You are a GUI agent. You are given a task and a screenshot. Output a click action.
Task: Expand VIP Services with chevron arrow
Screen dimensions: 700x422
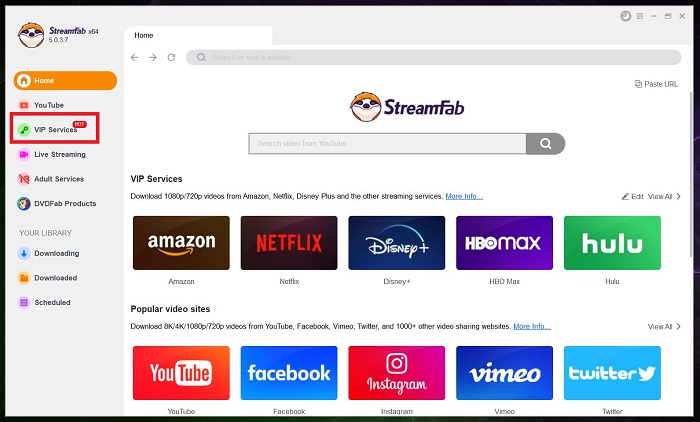679,196
